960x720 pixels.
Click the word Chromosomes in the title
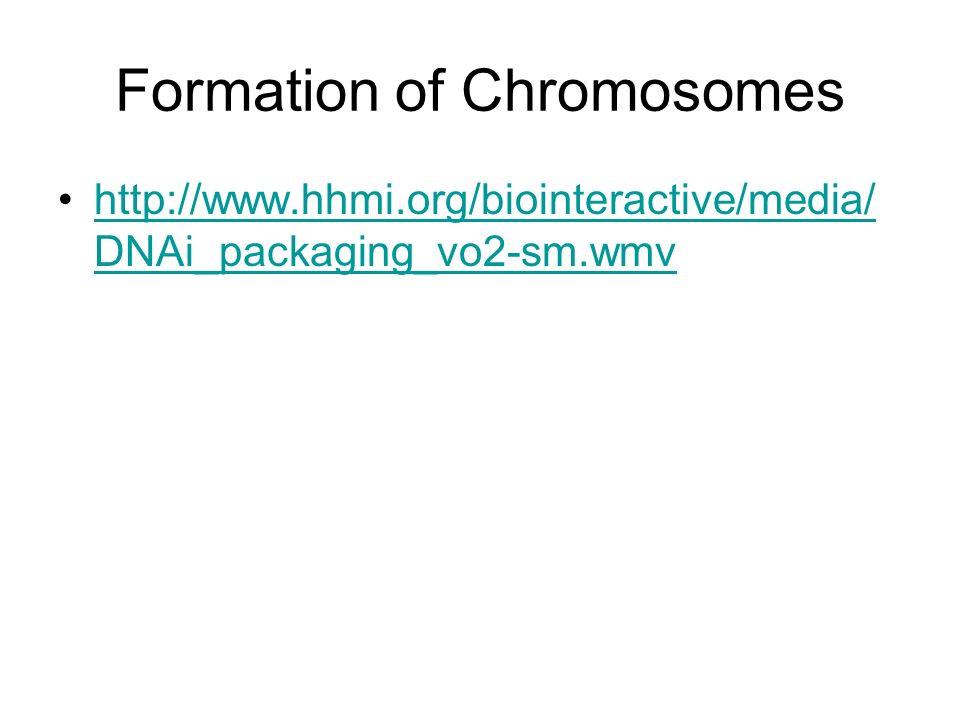[x=653, y=91]
